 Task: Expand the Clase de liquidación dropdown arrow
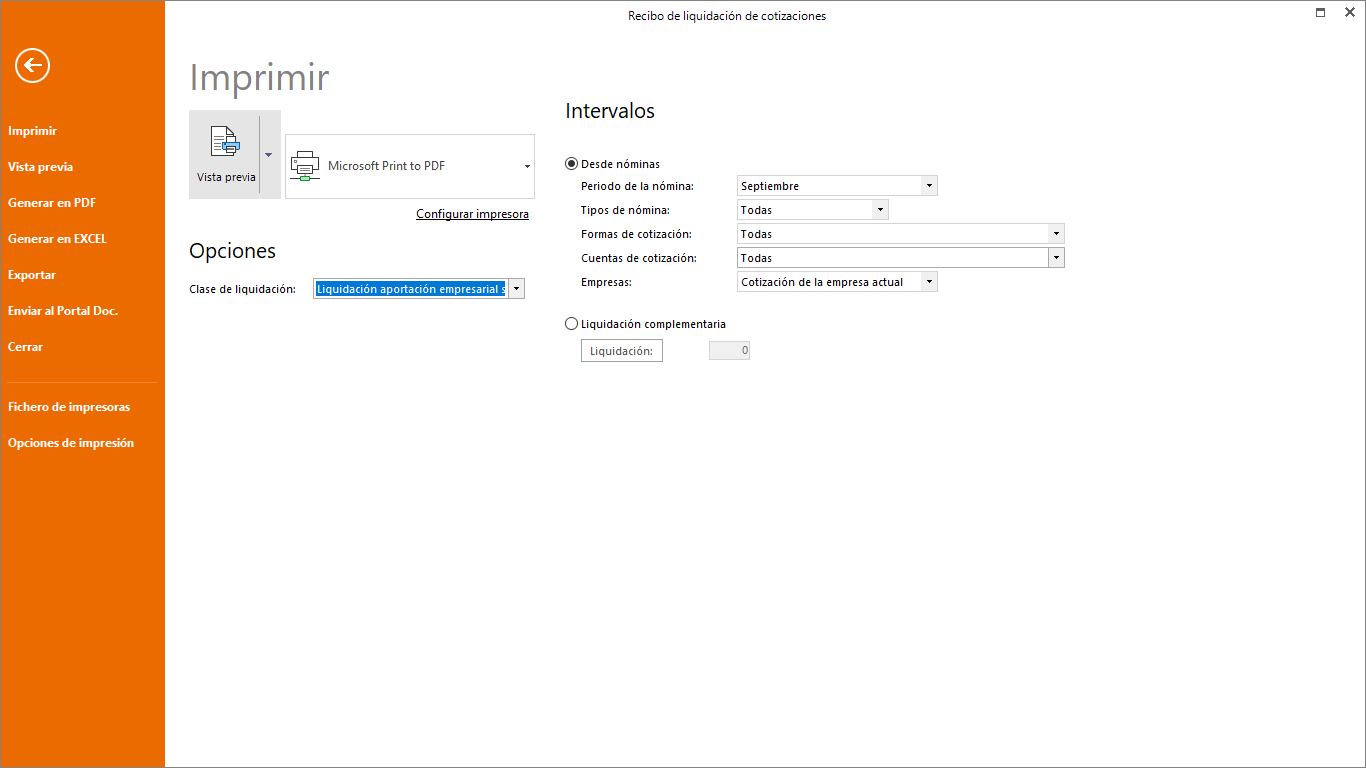tap(516, 289)
